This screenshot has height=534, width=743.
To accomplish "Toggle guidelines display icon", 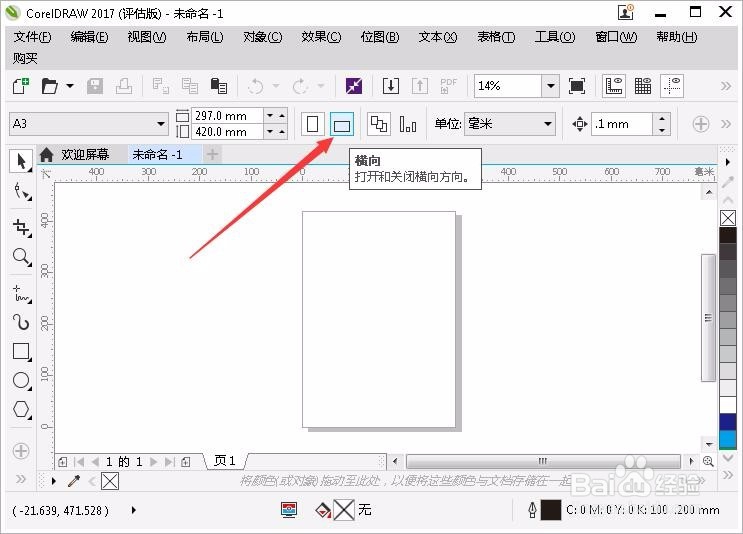I will click(672, 86).
